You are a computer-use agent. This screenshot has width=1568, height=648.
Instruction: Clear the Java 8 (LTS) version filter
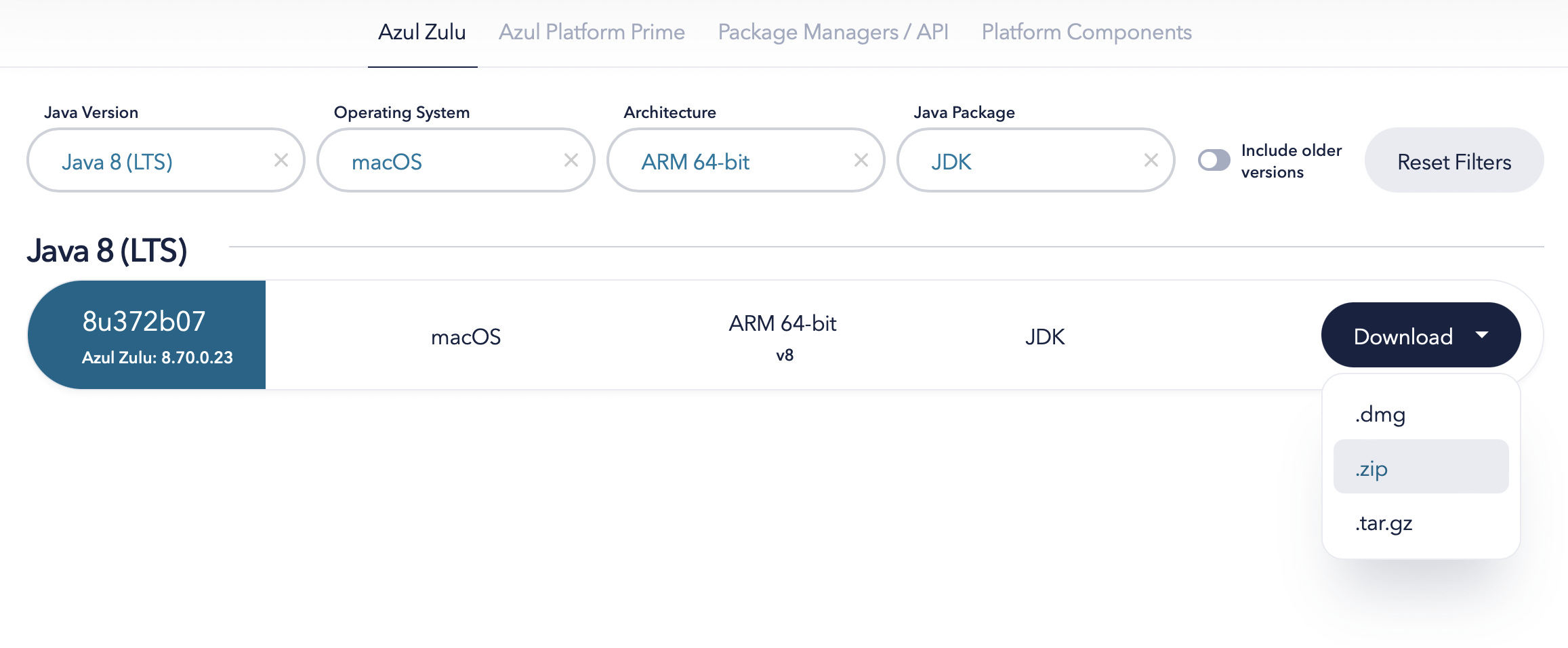(x=281, y=161)
